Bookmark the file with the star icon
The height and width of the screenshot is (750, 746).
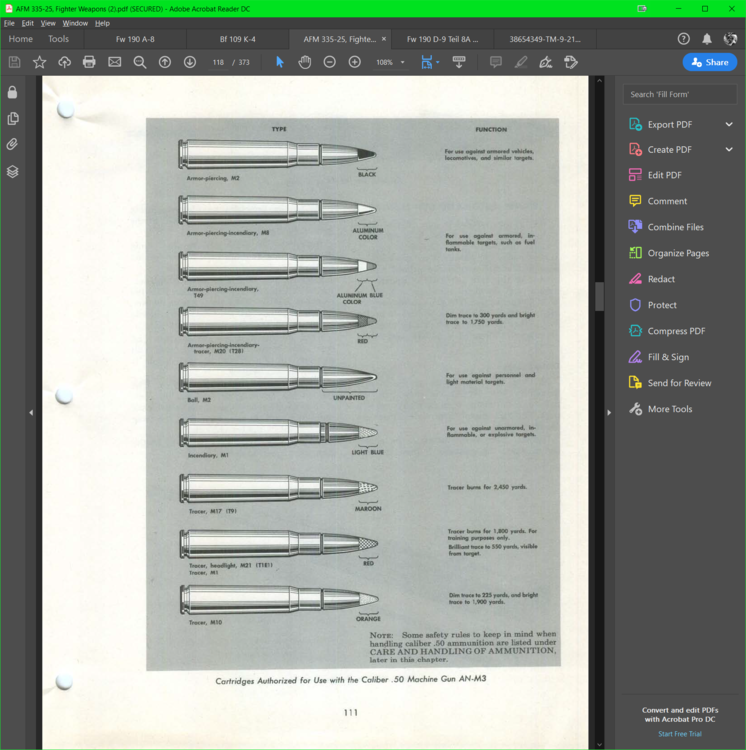coord(39,62)
